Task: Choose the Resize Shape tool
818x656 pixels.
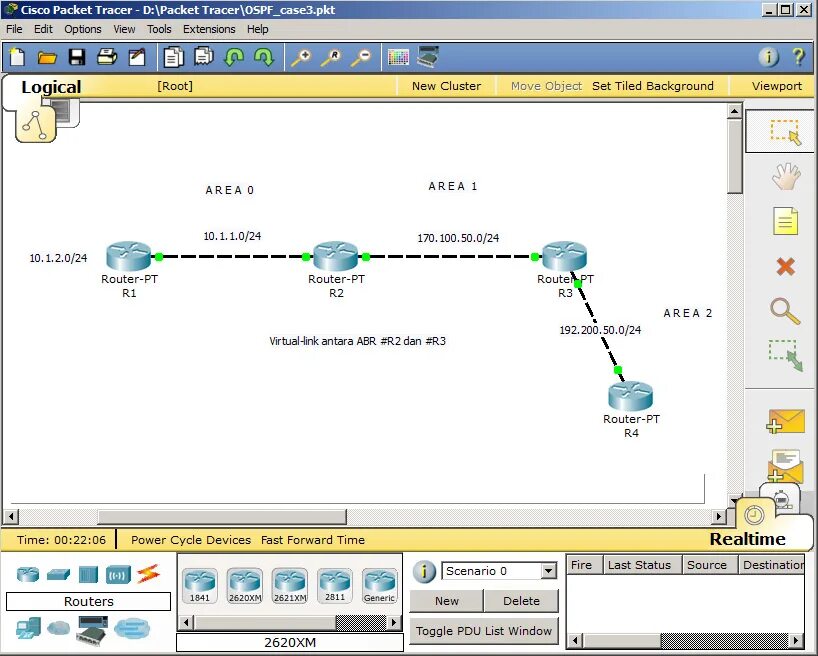Action: 785,355
